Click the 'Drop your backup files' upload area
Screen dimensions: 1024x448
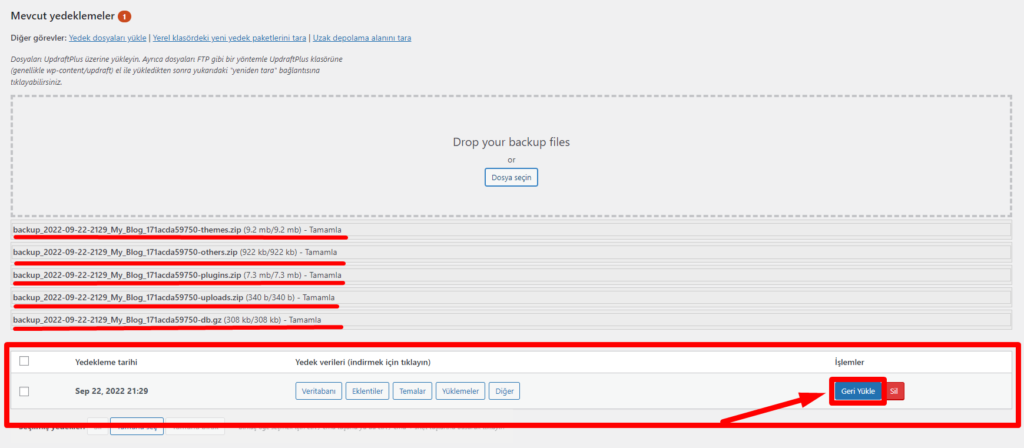(x=511, y=142)
